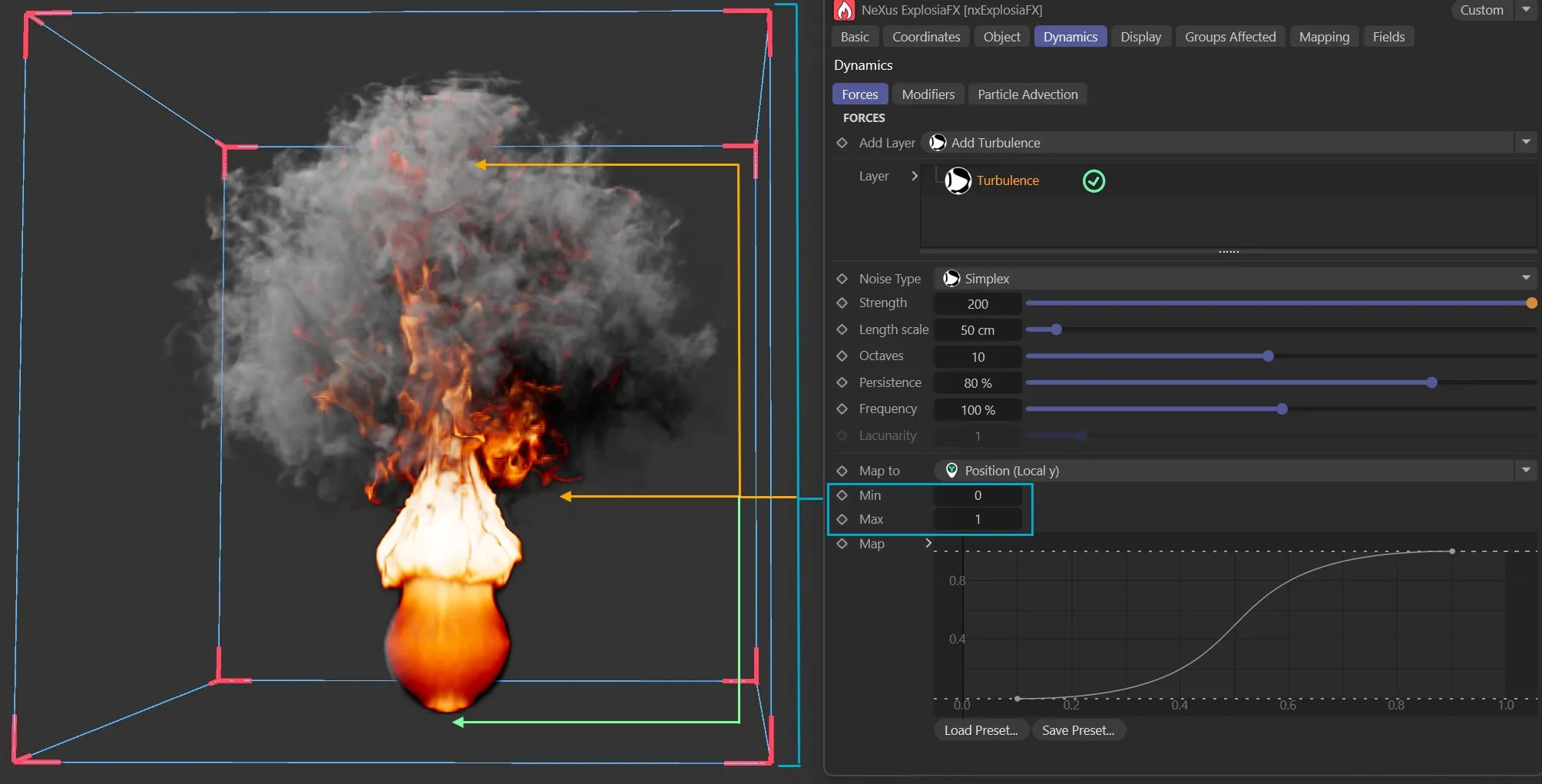This screenshot has width=1542, height=784.
Task: Toggle the keyframe diamond beside Persistence
Action: click(x=842, y=382)
